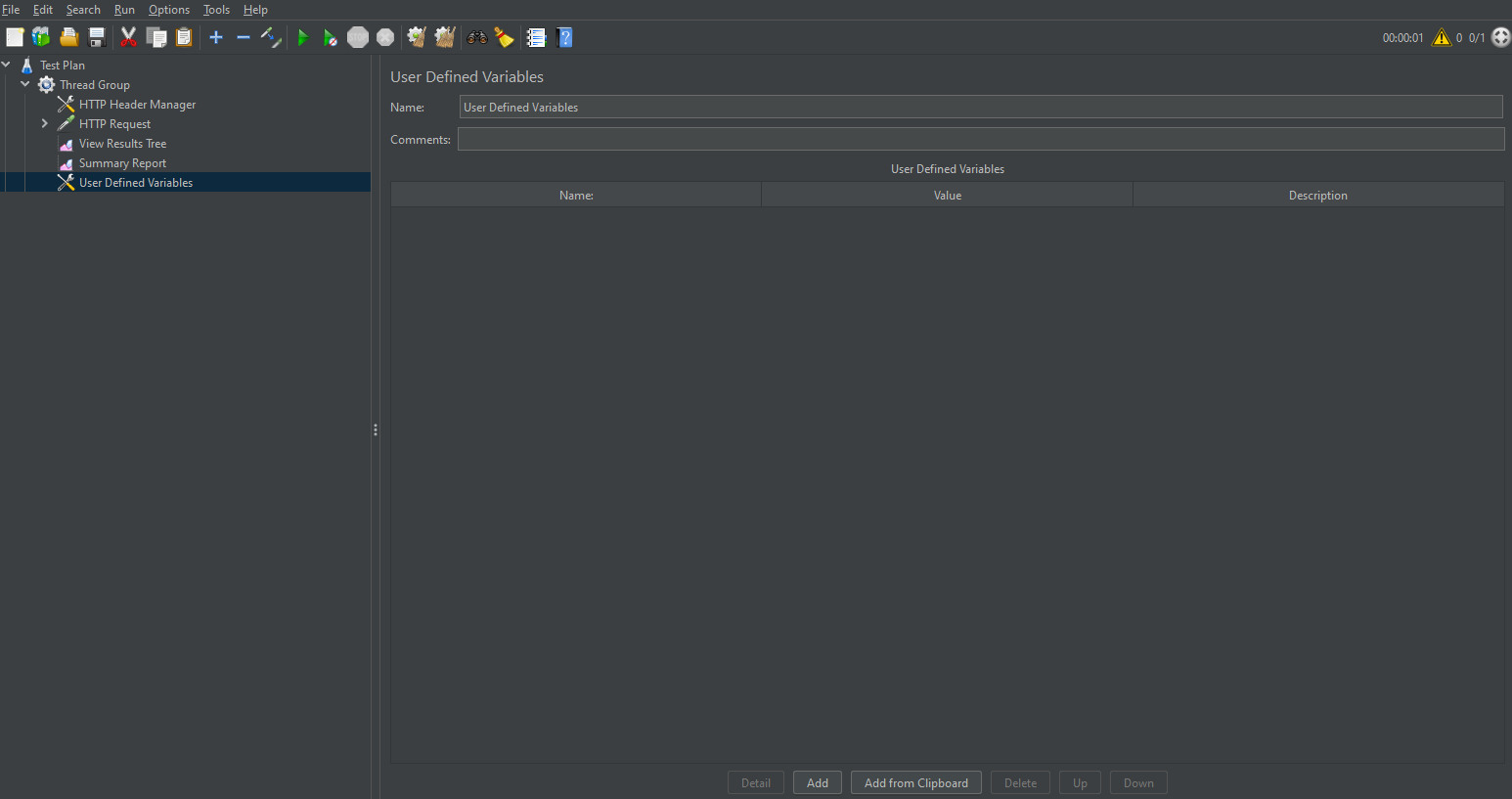Viewport: 1512px width, 799px height.
Task: Reset search with the yellow broom icon
Action: (505, 37)
